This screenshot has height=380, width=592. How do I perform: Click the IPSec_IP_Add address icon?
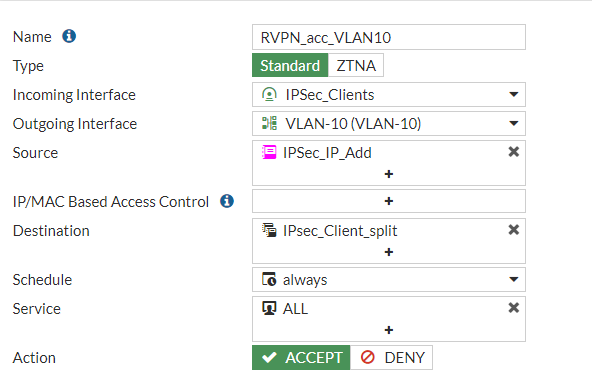(269, 153)
